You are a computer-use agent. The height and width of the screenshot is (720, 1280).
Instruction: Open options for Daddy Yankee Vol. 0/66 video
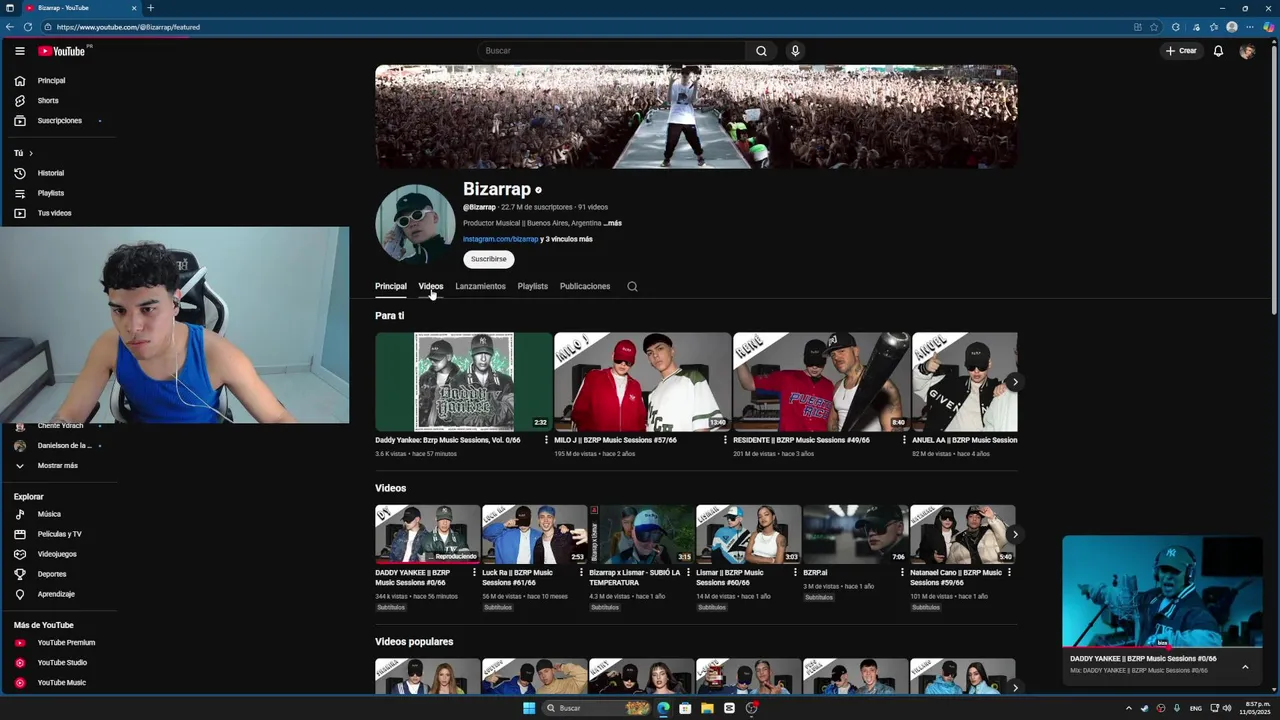pos(546,440)
